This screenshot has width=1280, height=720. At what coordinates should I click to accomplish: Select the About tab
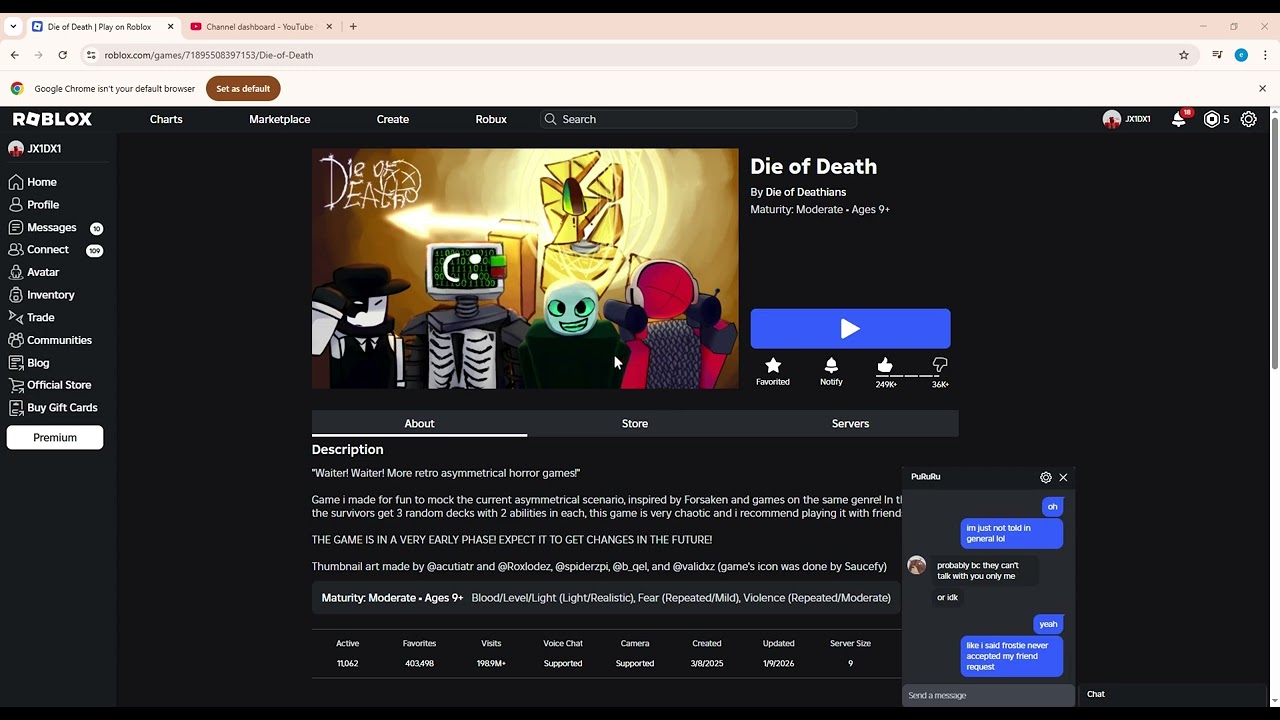419,423
